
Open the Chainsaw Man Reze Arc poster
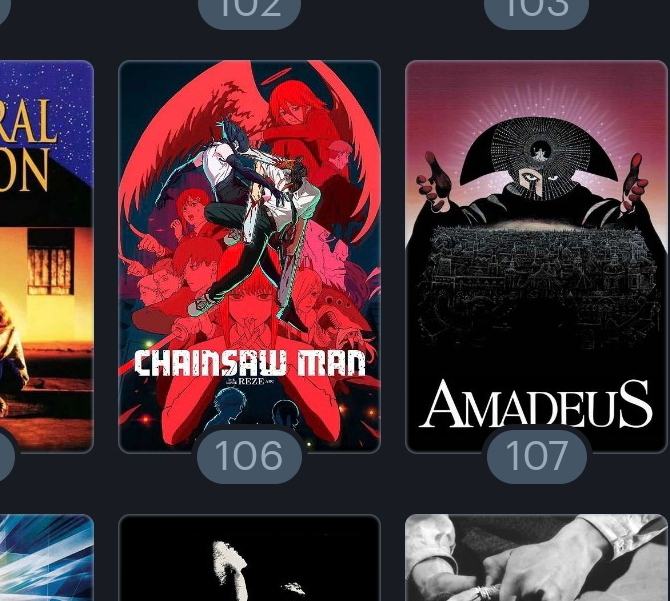click(x=249, y=256)
